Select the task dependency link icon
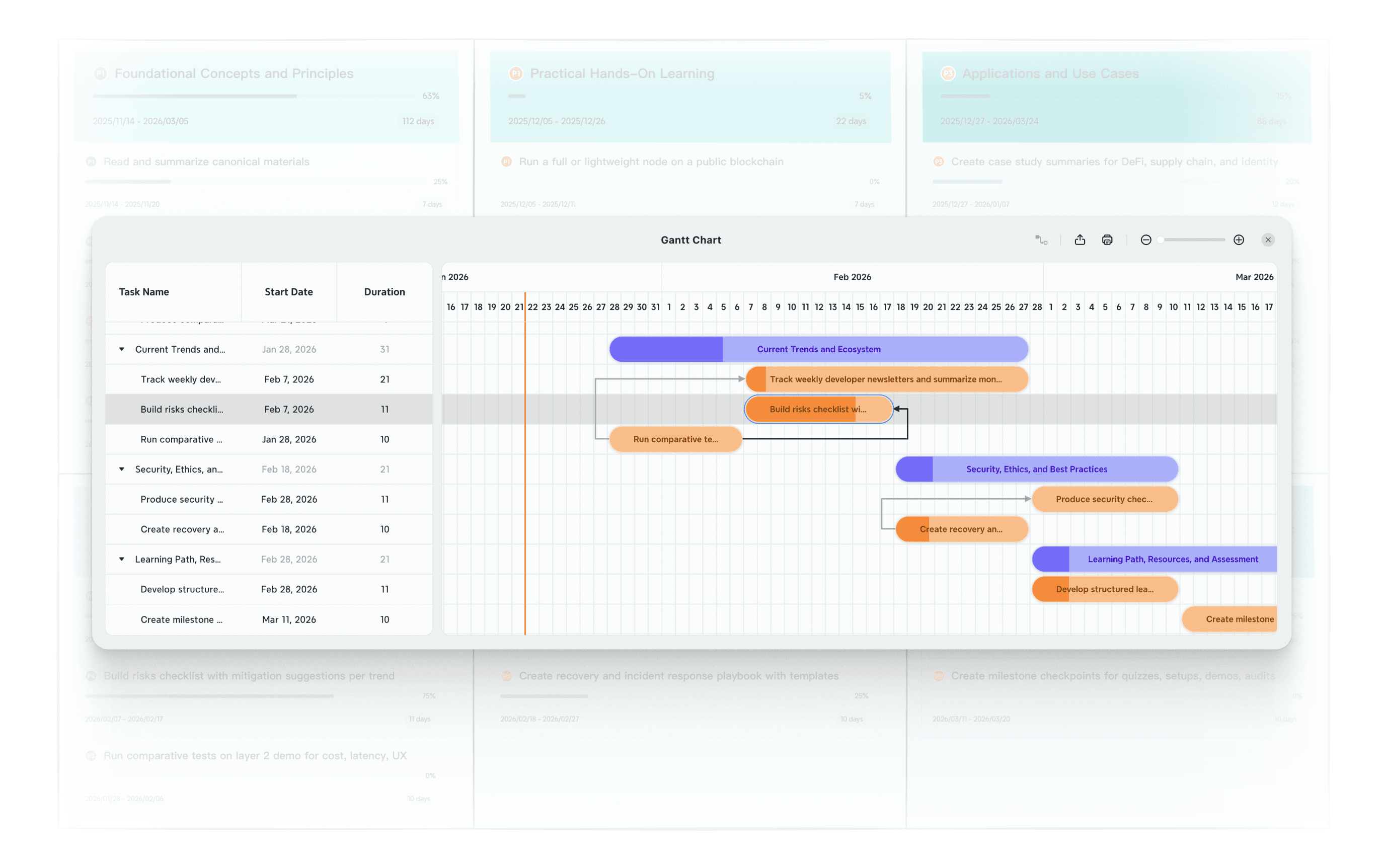The height and width of the screenshot is (868, 1383). 1041,240
